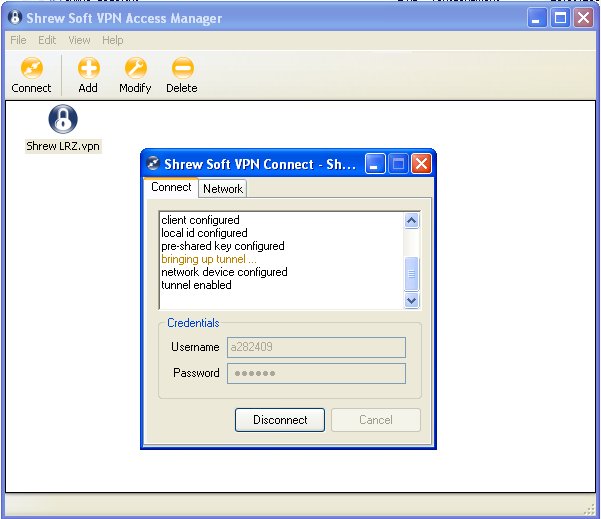Select the Shrew LRZ.vpn profile icon
601x519 pixels.
(x=63, y=120)
